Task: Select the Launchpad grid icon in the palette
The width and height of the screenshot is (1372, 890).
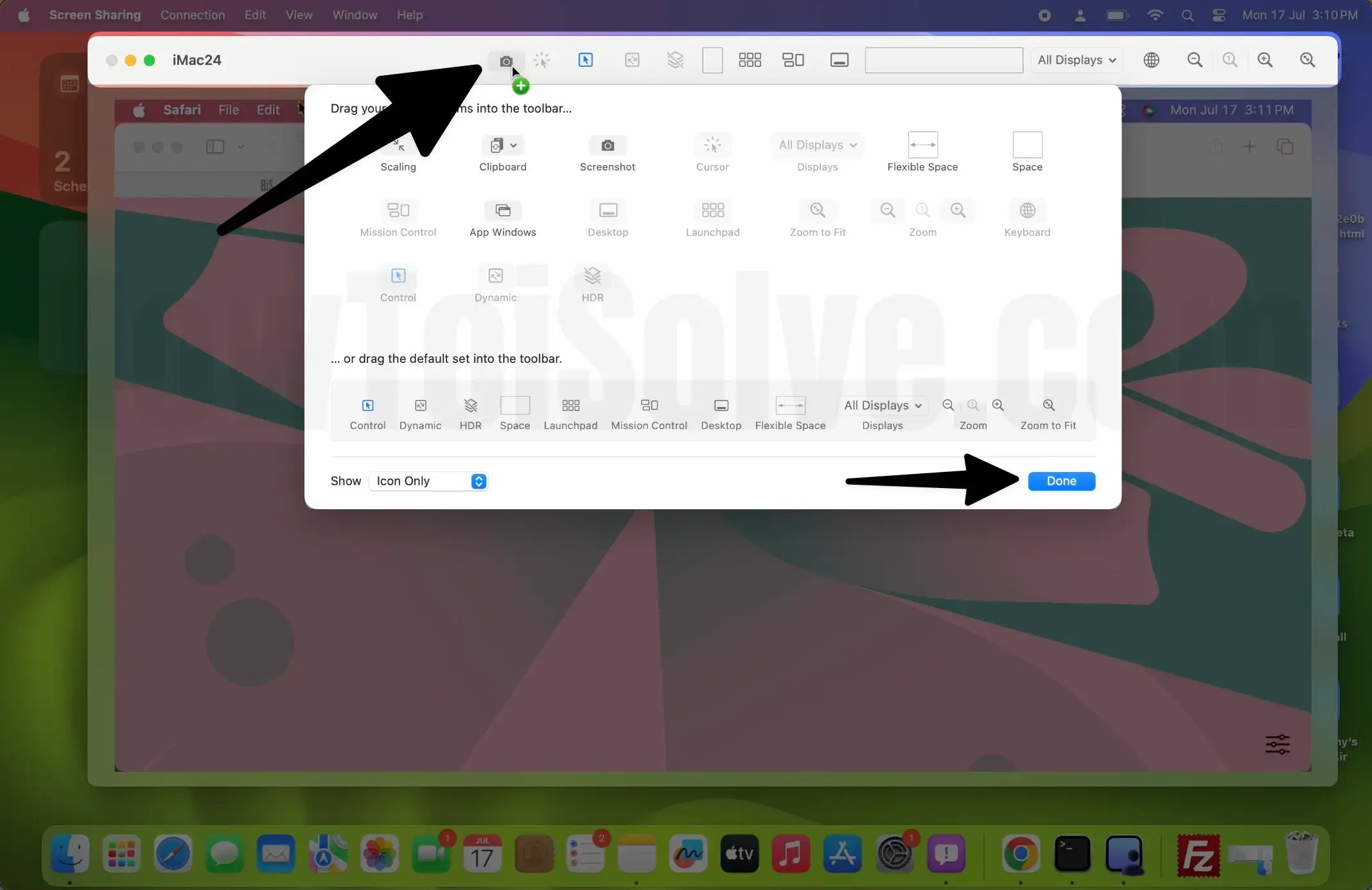Action: 712,211
